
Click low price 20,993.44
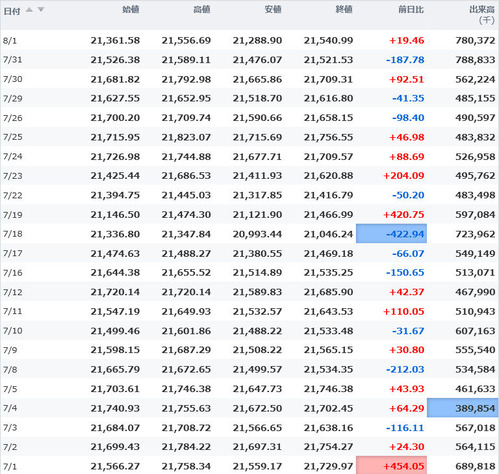[257, 234]
